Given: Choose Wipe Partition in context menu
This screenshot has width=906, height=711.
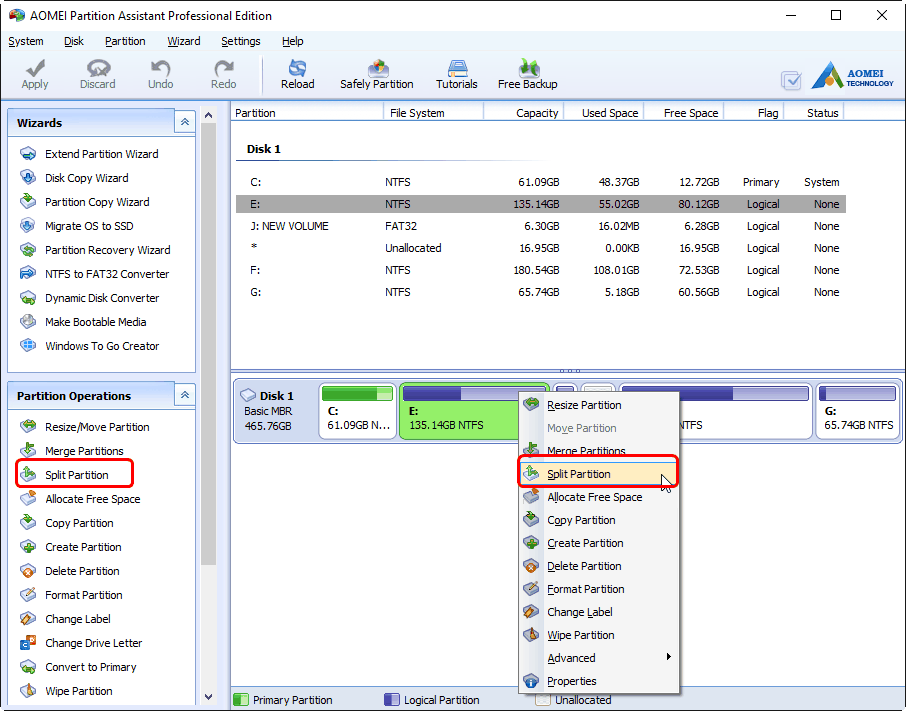Looking at the screenshot, I should [598, 635].
